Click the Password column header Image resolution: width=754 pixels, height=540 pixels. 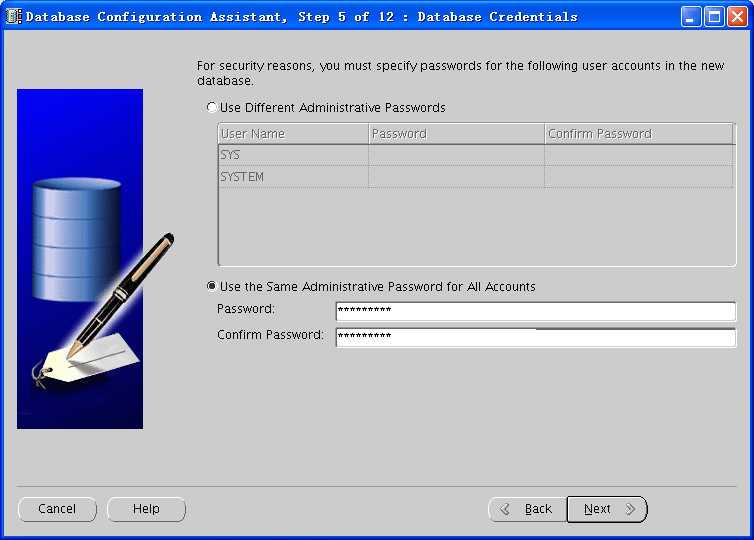456,134
